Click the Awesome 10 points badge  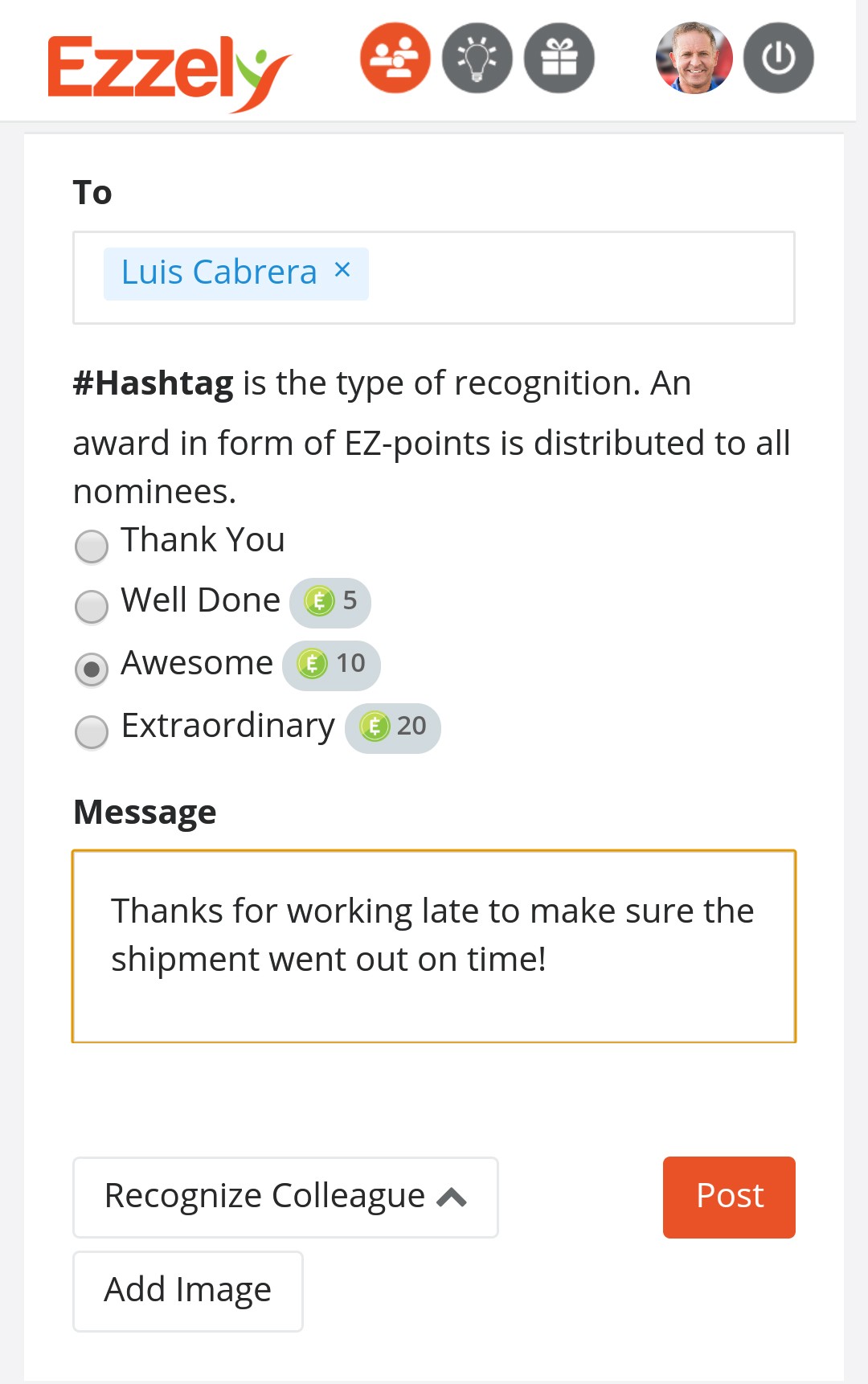click(331, 665)
